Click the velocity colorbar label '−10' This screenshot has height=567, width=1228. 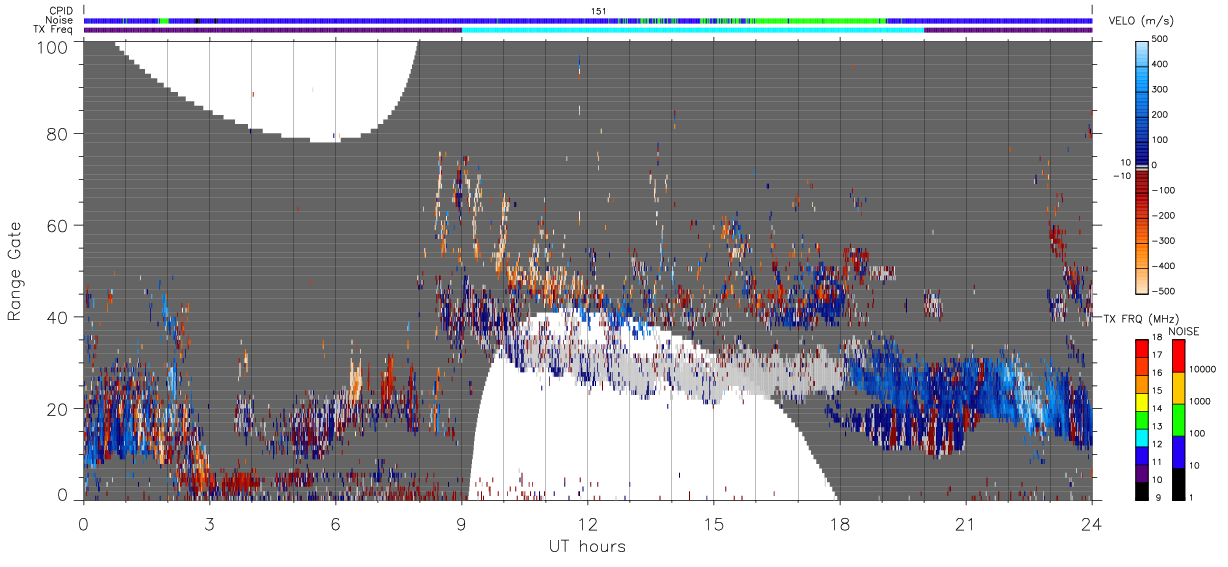coord(1122,175)
